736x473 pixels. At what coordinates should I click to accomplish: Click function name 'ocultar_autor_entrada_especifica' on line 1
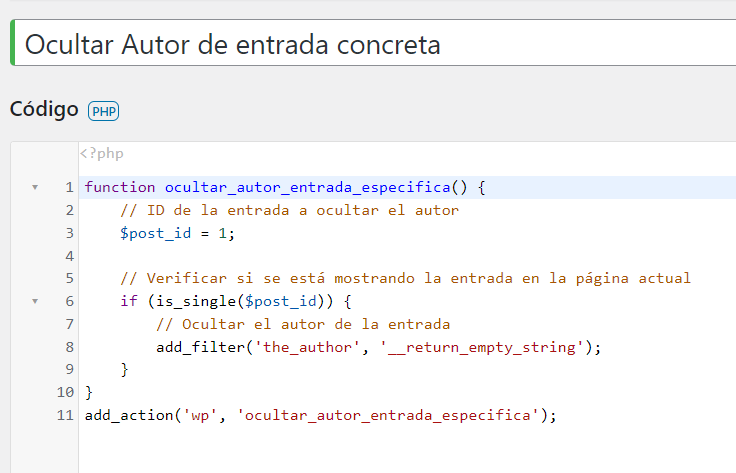(307, 187)
